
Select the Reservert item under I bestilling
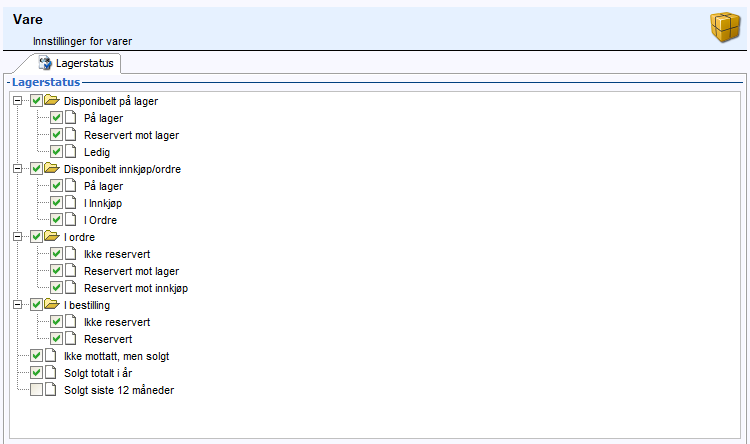(108, 339)
